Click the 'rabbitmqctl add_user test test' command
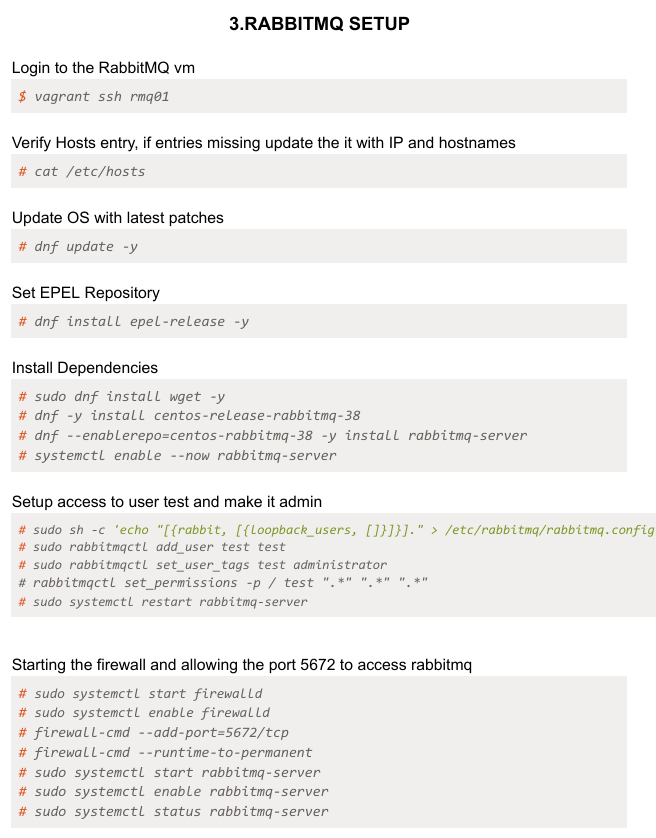656x838 pixels. (x=159, y=547)
